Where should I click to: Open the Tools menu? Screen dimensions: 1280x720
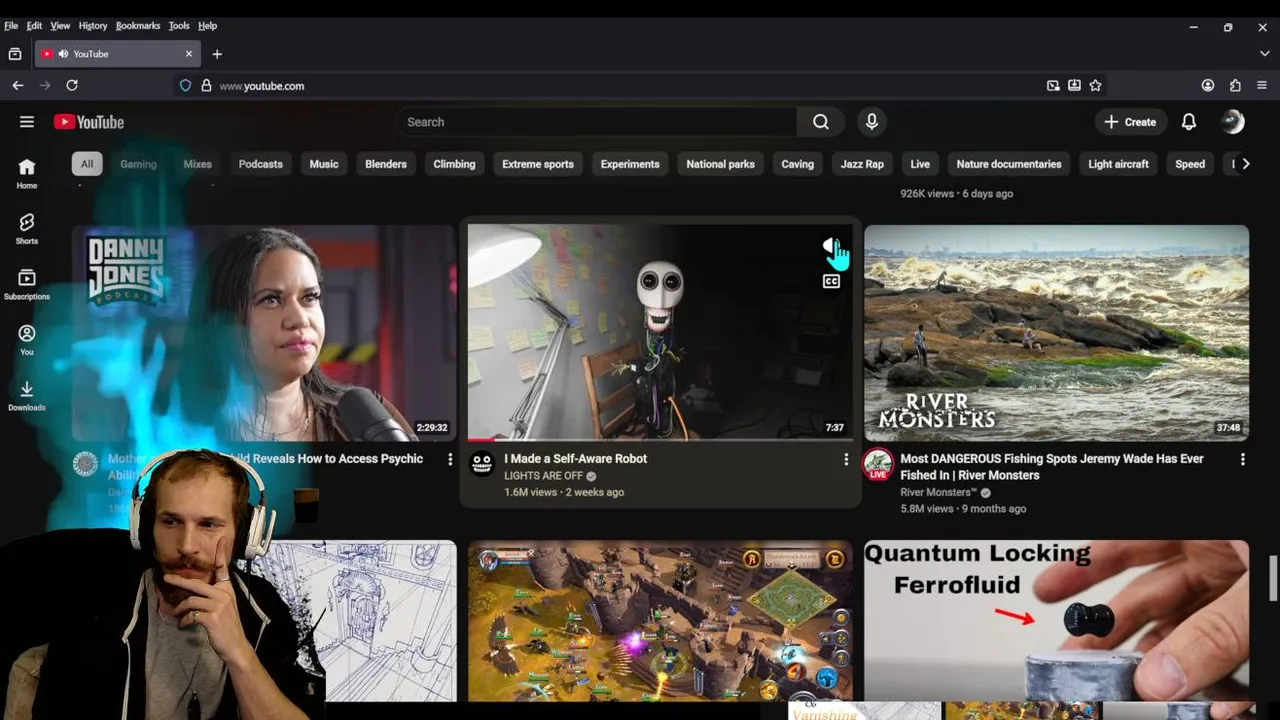pyautogui.click(x=179, y=26)
